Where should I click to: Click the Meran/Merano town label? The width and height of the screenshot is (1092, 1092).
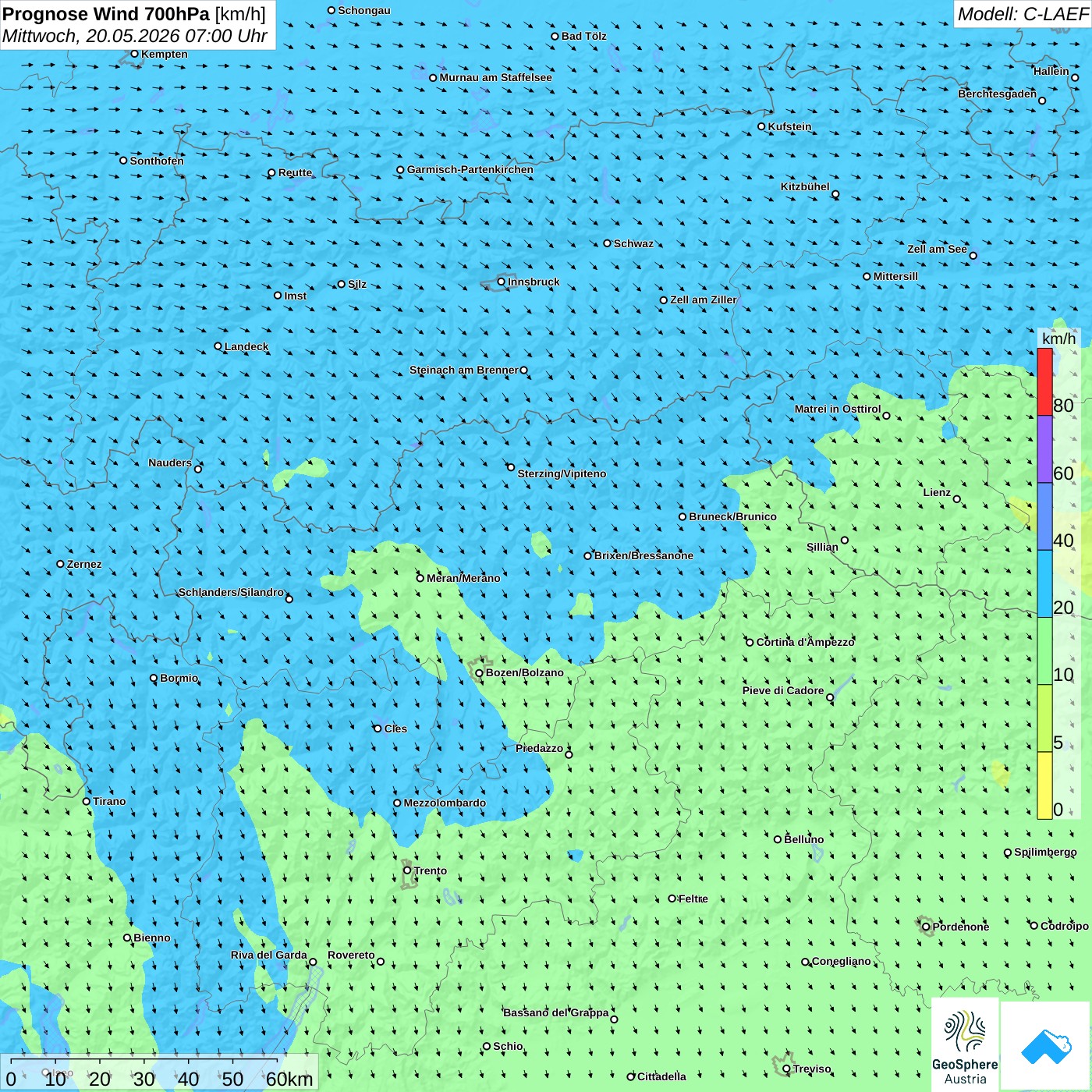click(463, 578)
